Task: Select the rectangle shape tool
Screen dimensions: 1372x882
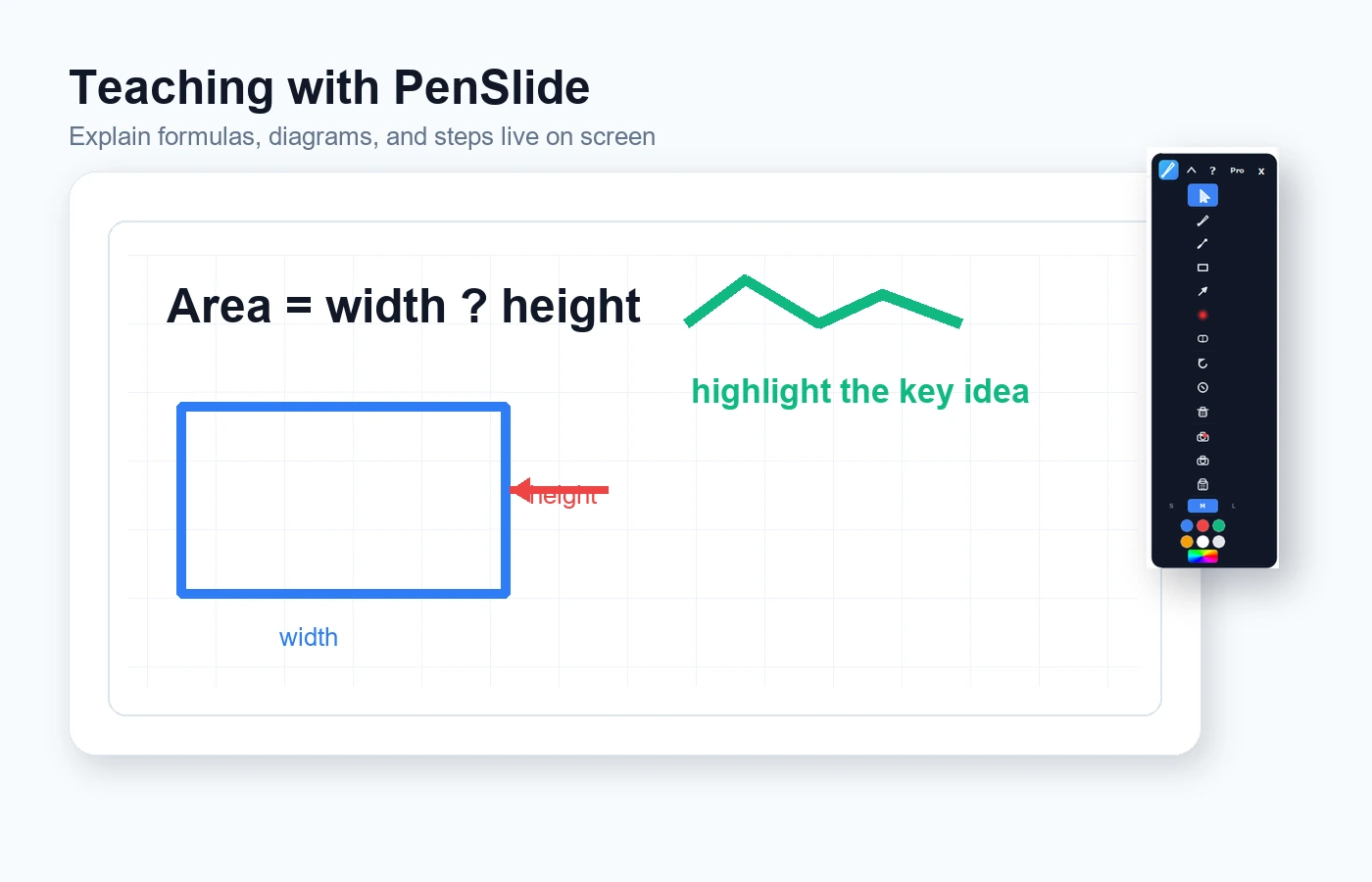Action: click(x=1202, y=268)
